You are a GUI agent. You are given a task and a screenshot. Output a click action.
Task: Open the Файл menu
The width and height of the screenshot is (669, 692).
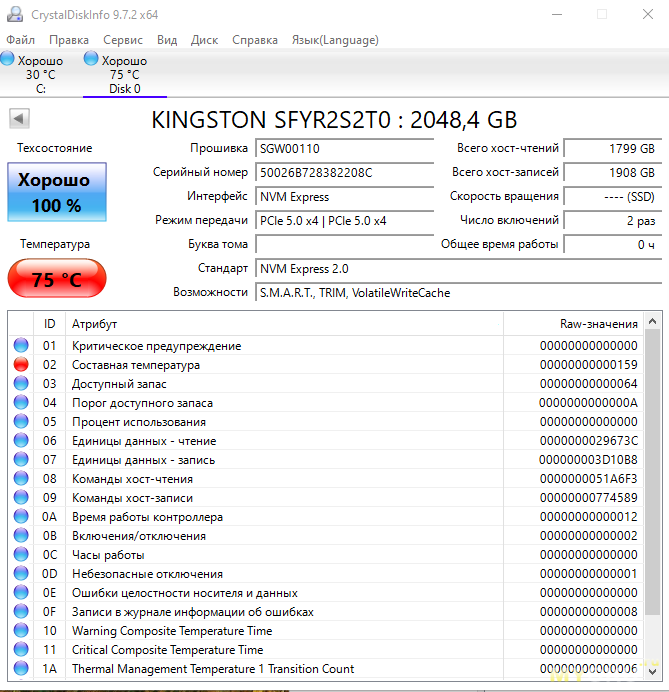tap(20, 40)
